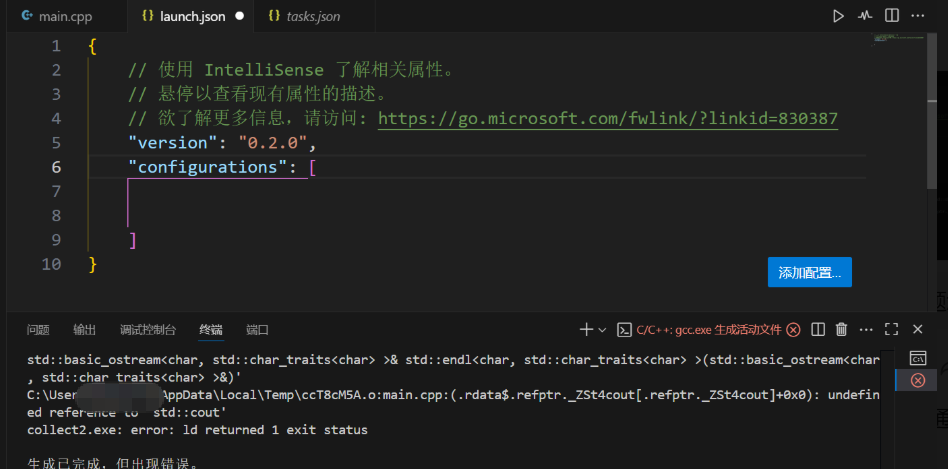The height and width of the screenshot is (469, 948).
Task: Click the collect2.exe error line in terminal
Action: [x=197, y=430]
